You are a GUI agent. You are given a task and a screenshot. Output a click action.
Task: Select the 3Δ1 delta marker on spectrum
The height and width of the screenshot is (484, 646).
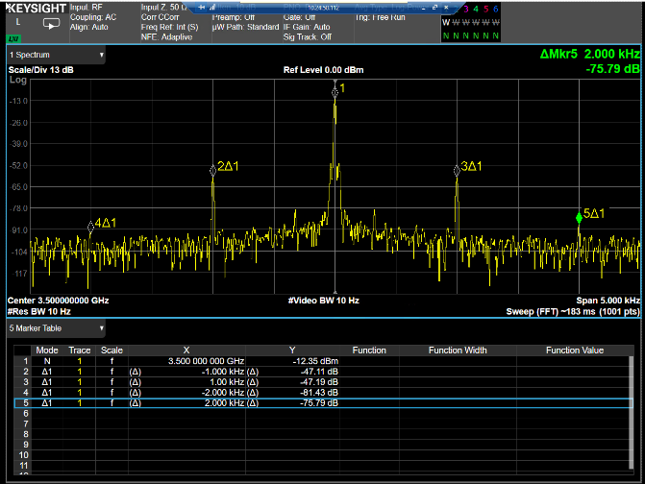coord(457,171)
